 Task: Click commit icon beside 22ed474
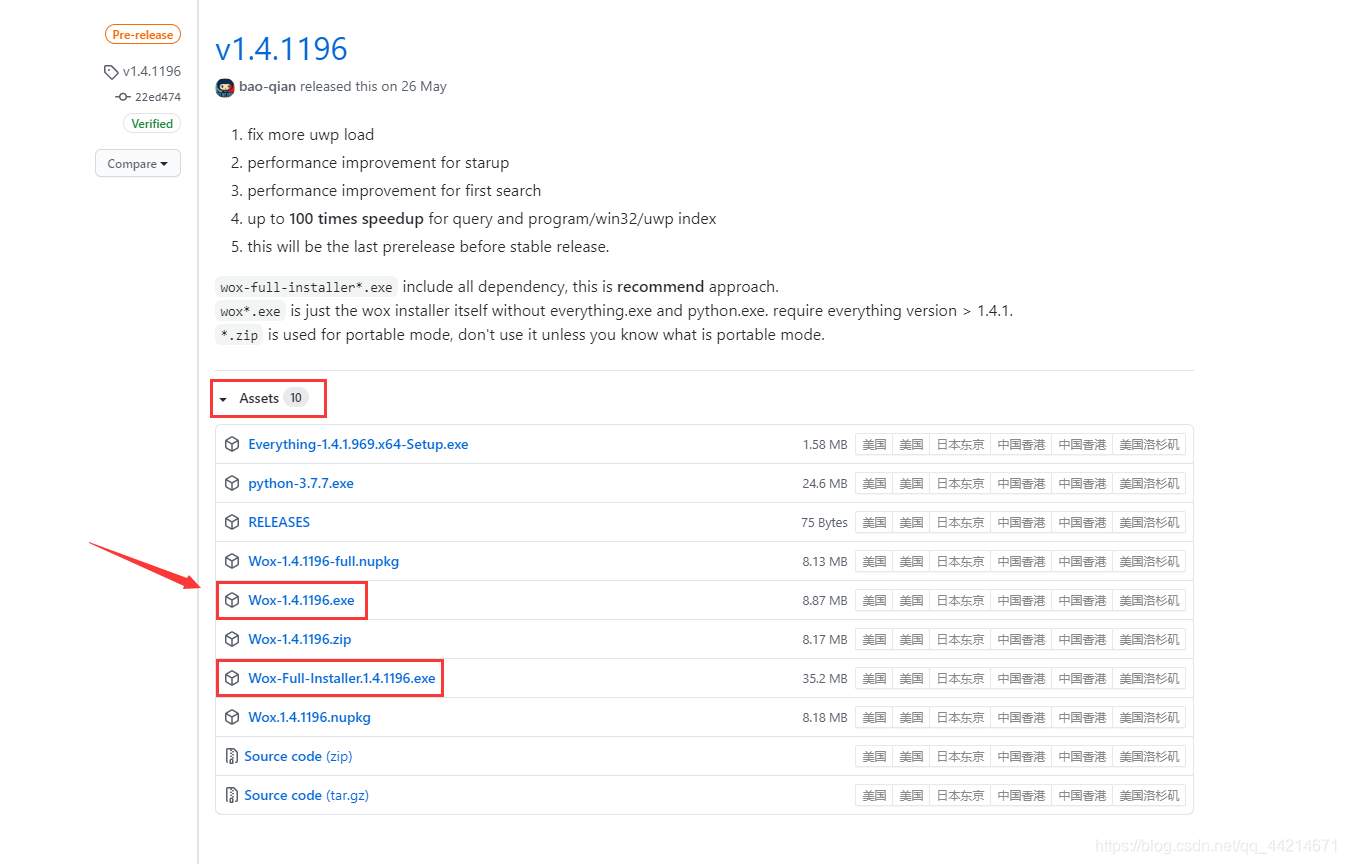tap(123, 97)
